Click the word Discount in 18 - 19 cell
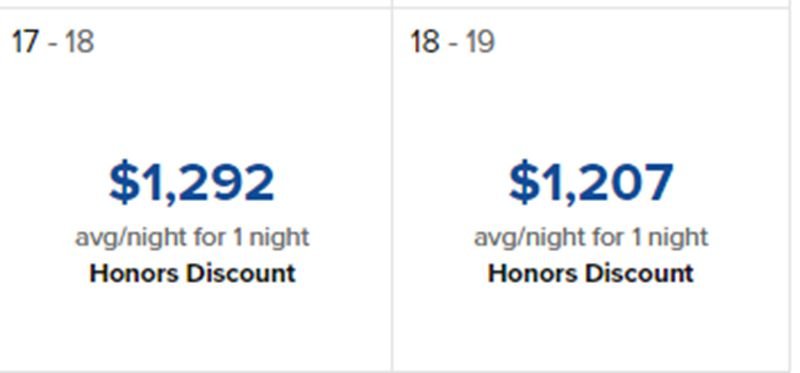The image size is (800, 373). pyautogui.click(x=639, y=273)
